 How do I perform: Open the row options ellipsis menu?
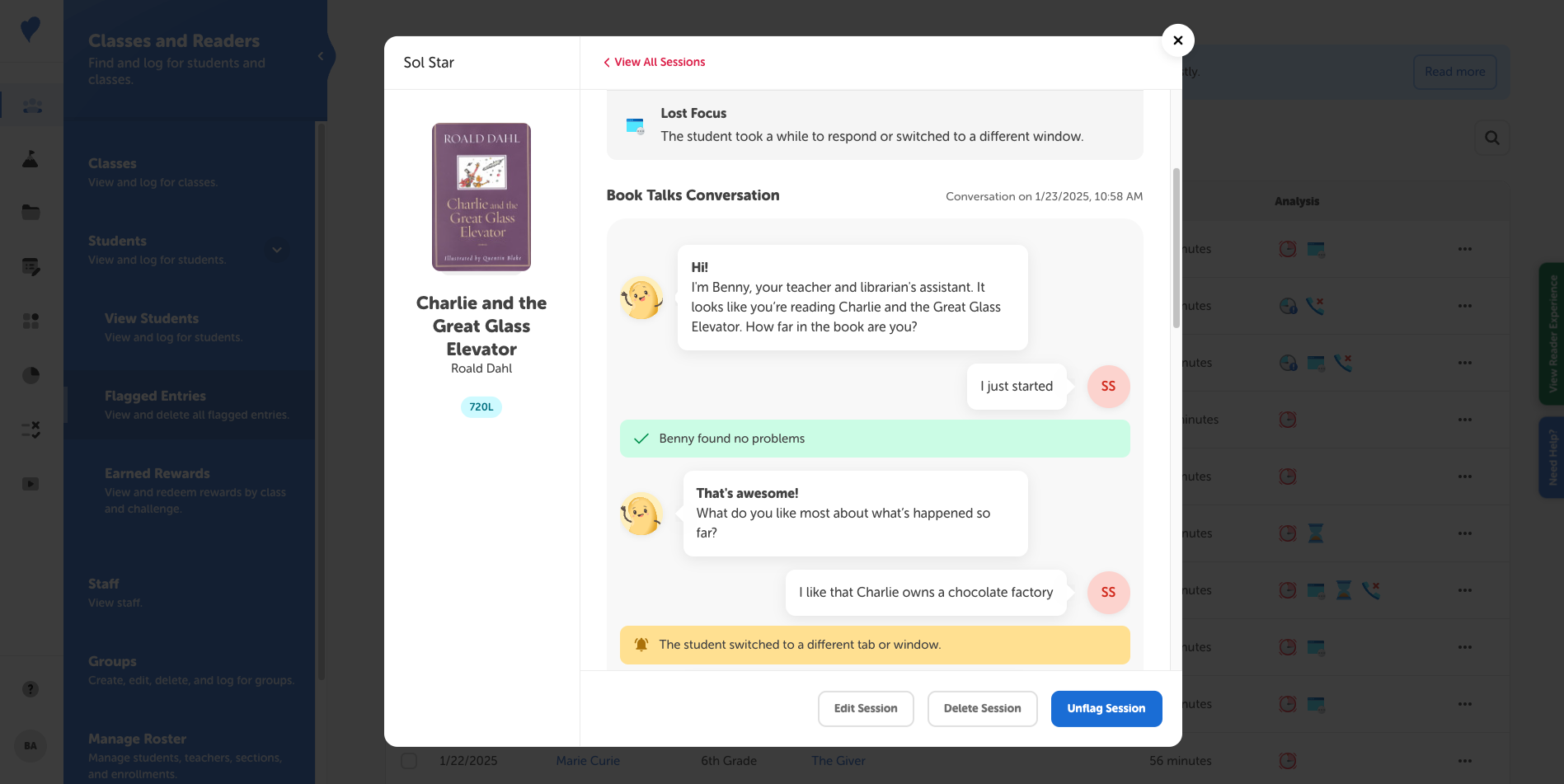pyautogui.click(x=1465, y=761)
